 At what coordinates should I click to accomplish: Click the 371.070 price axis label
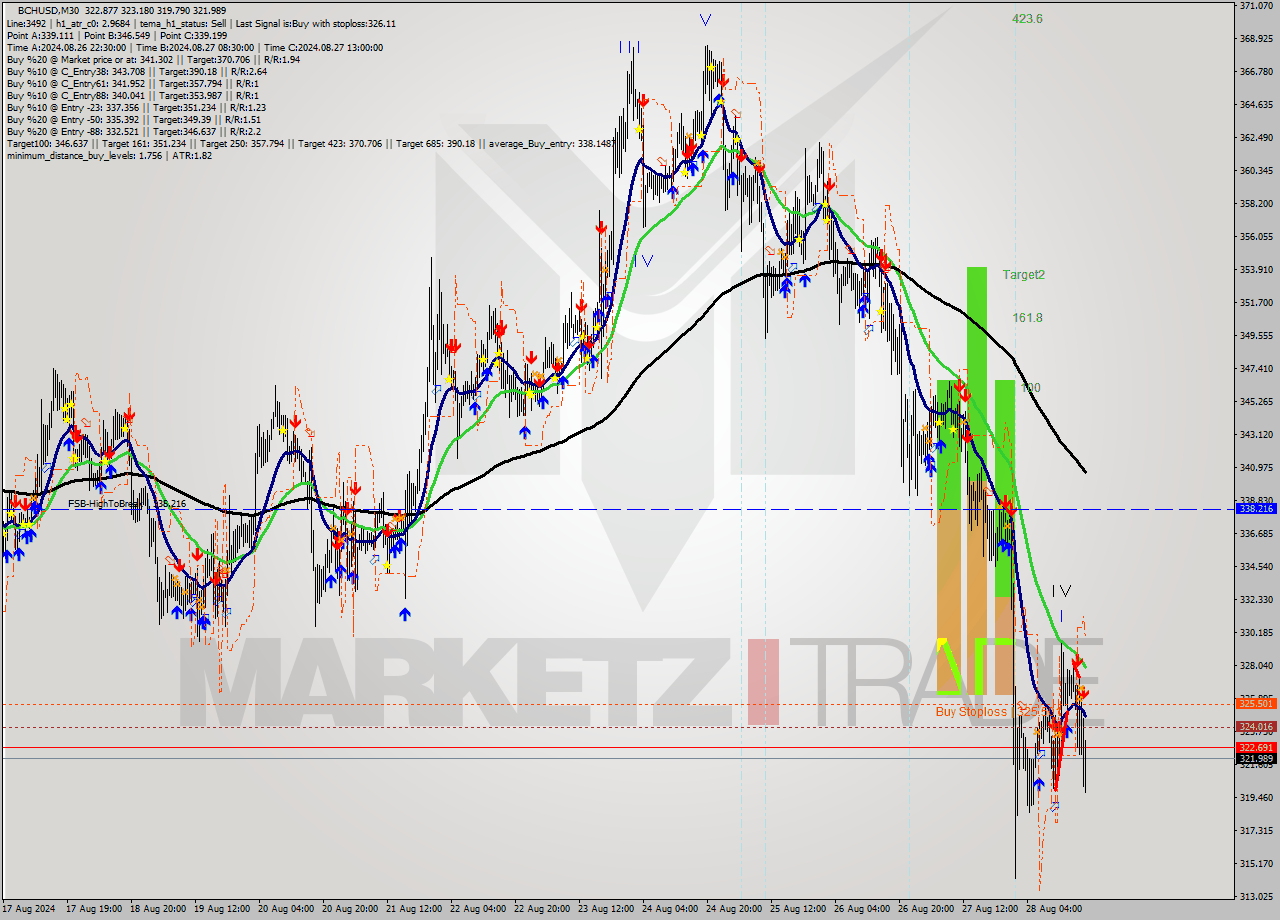1256,6
